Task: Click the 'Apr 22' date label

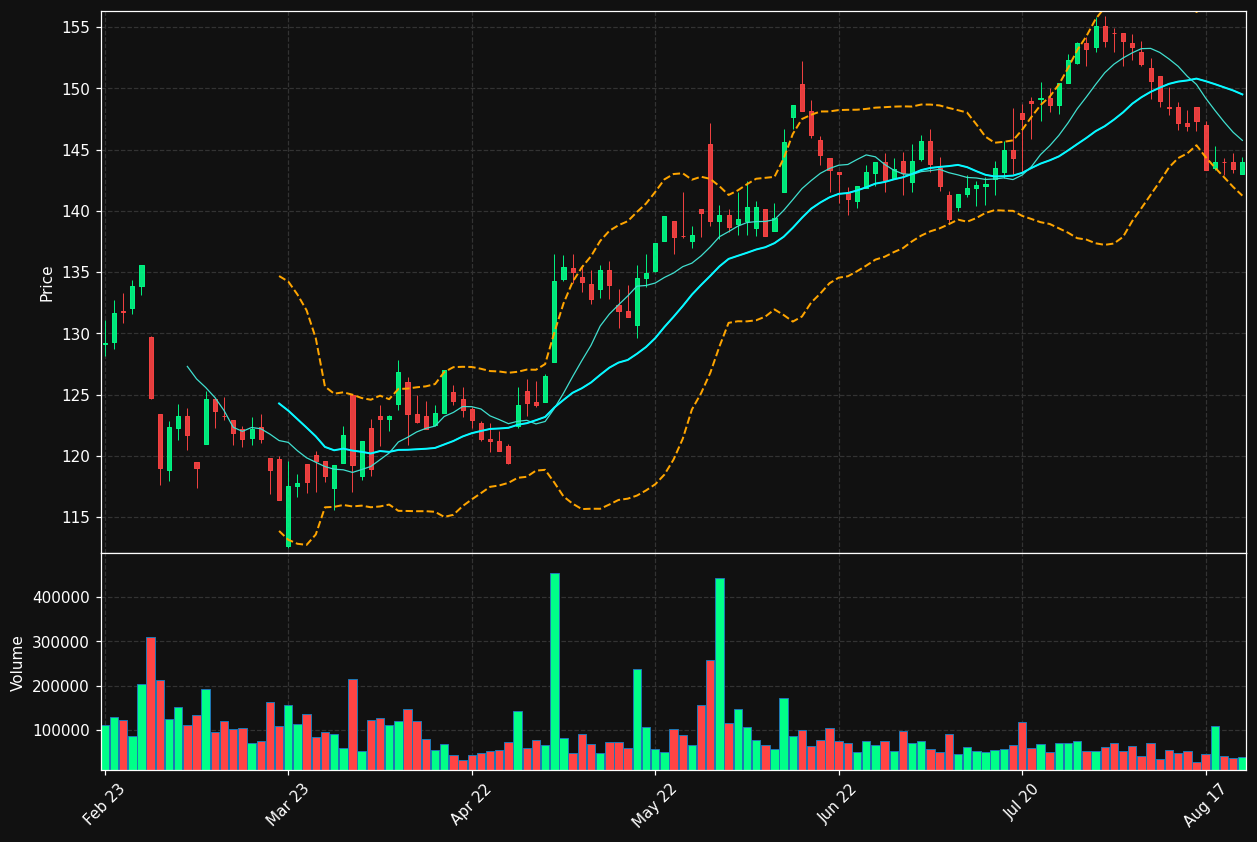Action: [472, 803]
